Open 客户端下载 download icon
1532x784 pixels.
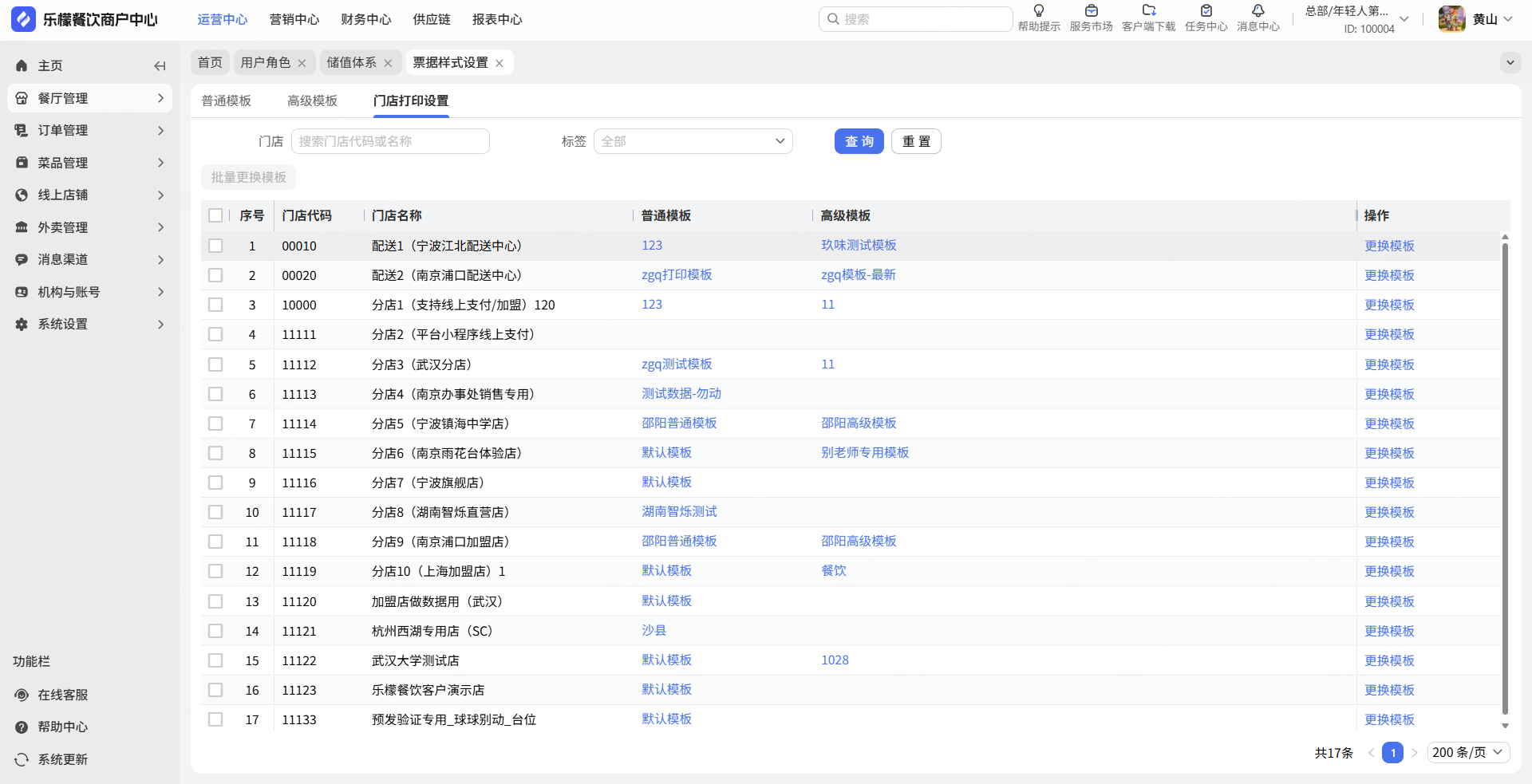[x=1148, y=11]
